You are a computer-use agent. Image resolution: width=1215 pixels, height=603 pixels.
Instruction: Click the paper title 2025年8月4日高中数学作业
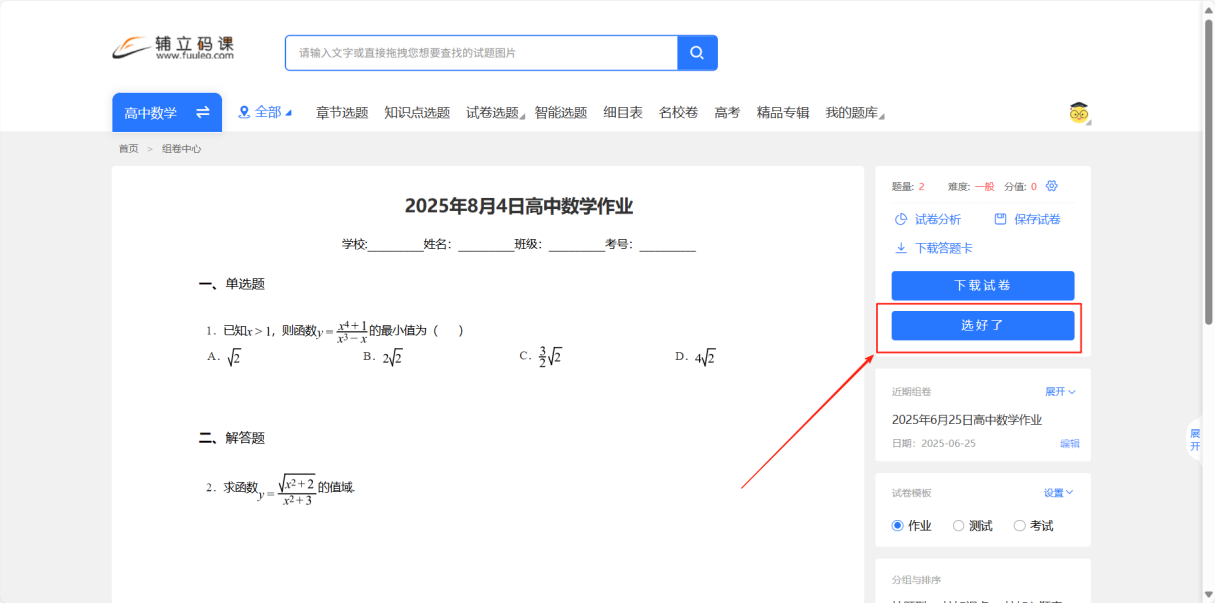519,207
